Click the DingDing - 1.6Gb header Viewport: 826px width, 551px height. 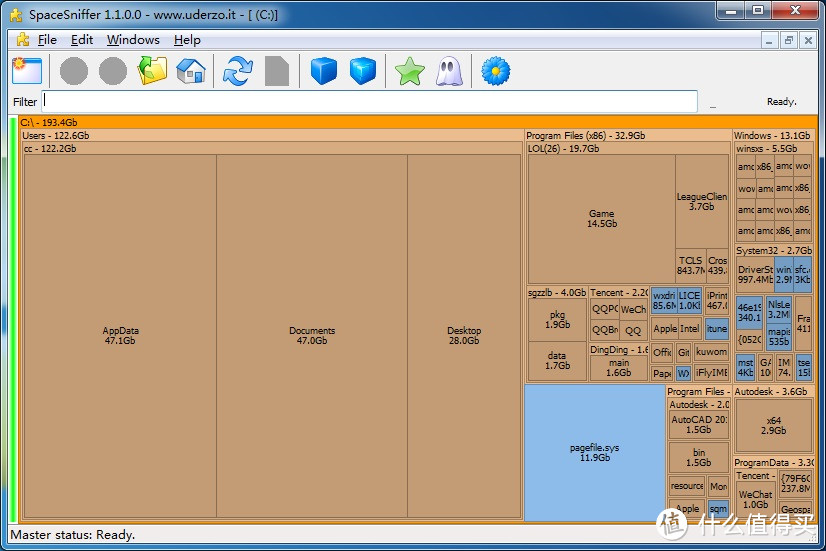coord(618,350)
